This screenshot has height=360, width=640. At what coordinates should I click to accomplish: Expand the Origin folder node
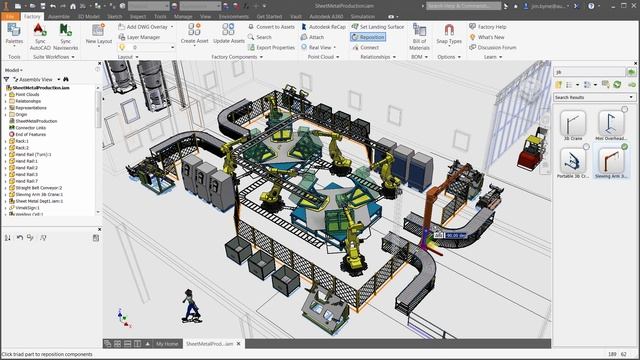pos(6,114)
